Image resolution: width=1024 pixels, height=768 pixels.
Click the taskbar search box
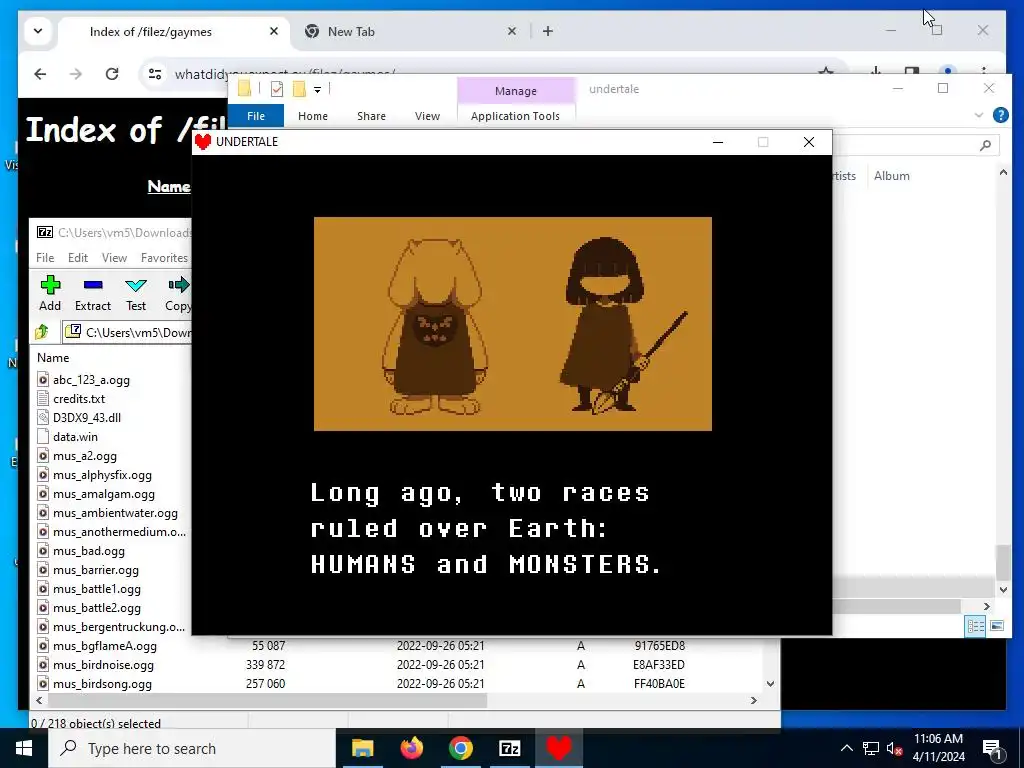[192, 748]
